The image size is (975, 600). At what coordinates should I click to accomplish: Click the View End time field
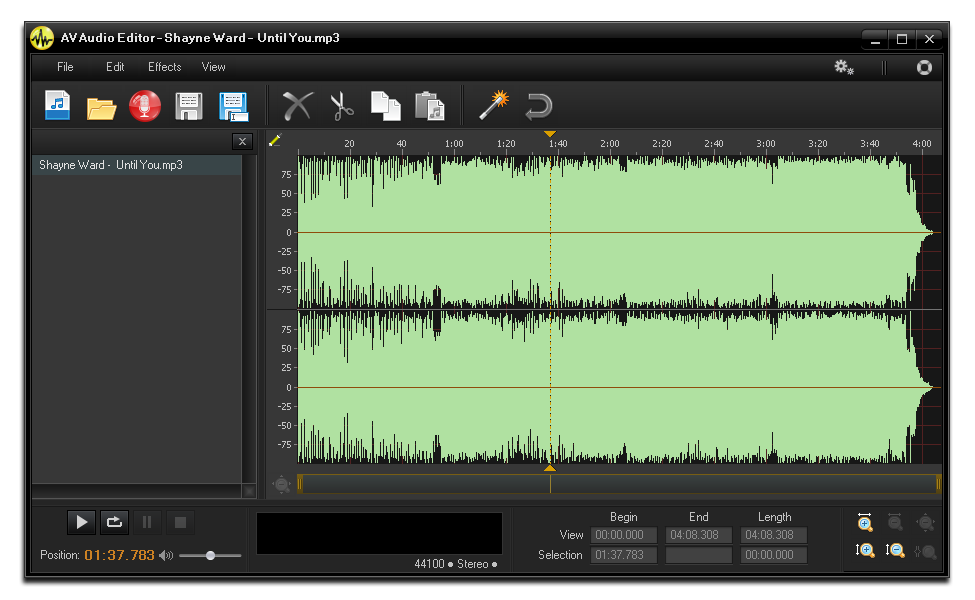pos(698,535)
